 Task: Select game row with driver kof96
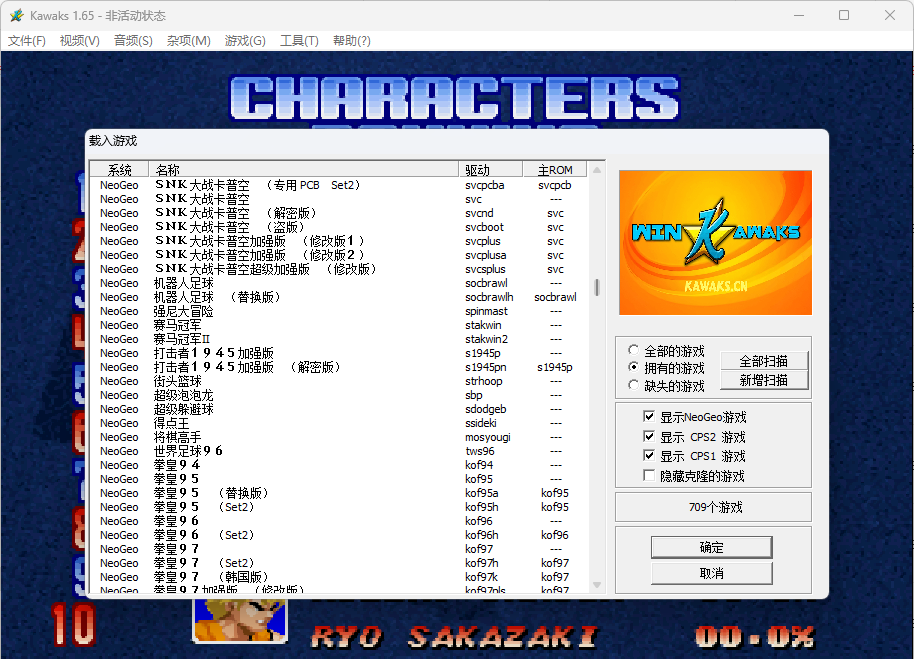click(x=338, y=521)
